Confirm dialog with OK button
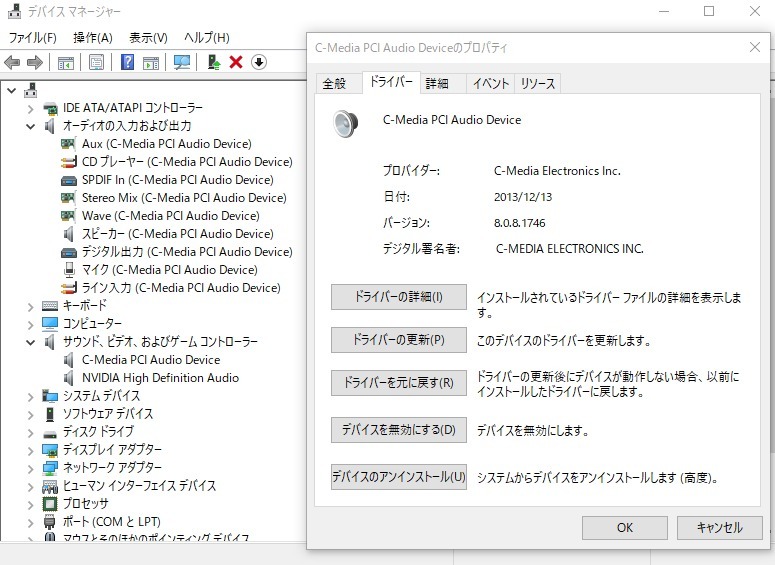The height and width of the screenshot is (565, 775). click(625, 528)
